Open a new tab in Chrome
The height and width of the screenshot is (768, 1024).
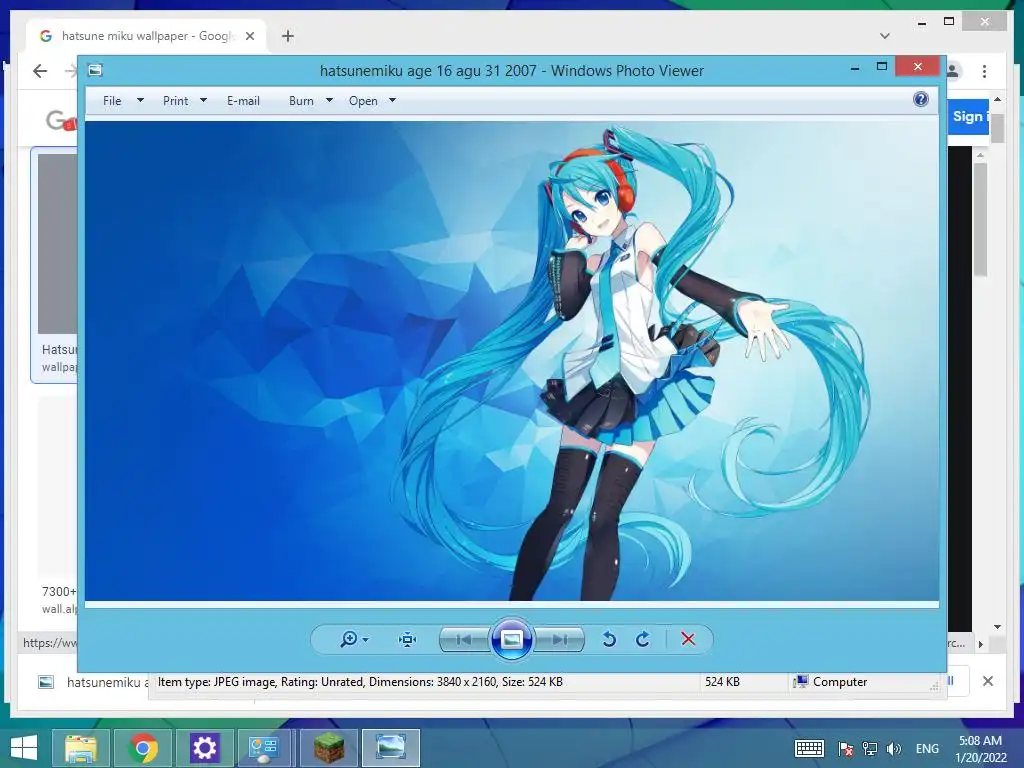coord(288,36)
